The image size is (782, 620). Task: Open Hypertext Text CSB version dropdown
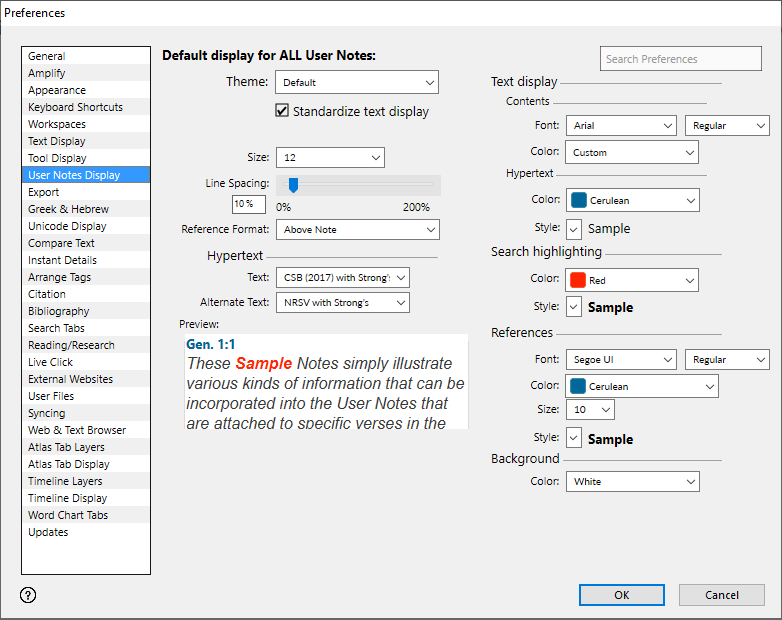(x=342, y=277)
